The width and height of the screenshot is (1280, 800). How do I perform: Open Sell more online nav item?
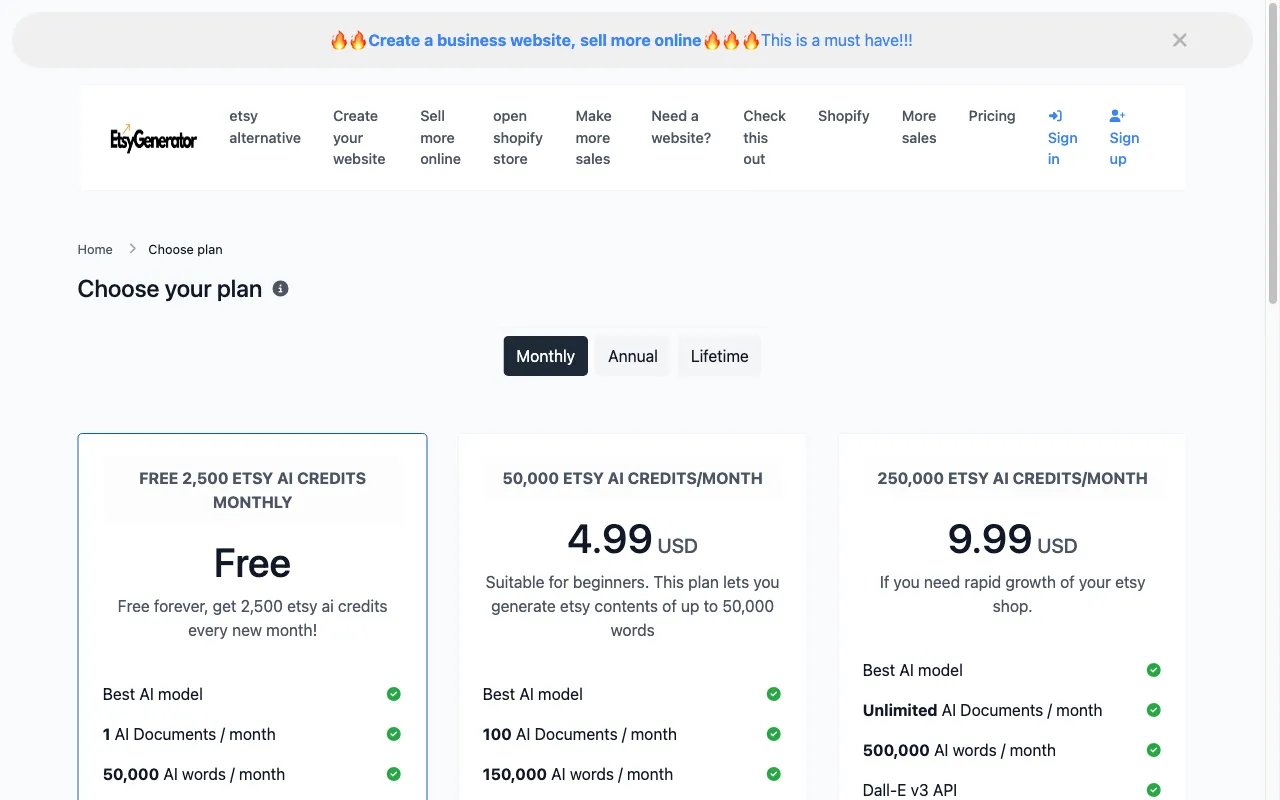point(440,138)
